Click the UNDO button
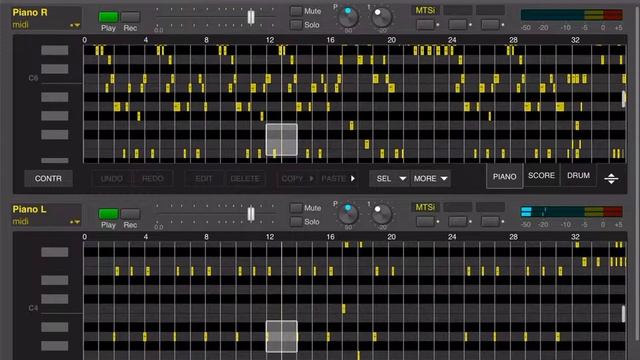 tap(111, 179)
